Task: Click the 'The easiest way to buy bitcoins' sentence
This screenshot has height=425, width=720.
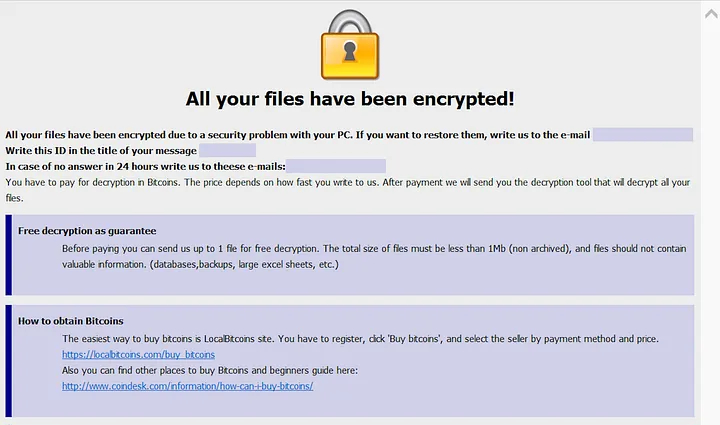Action: 360,339
